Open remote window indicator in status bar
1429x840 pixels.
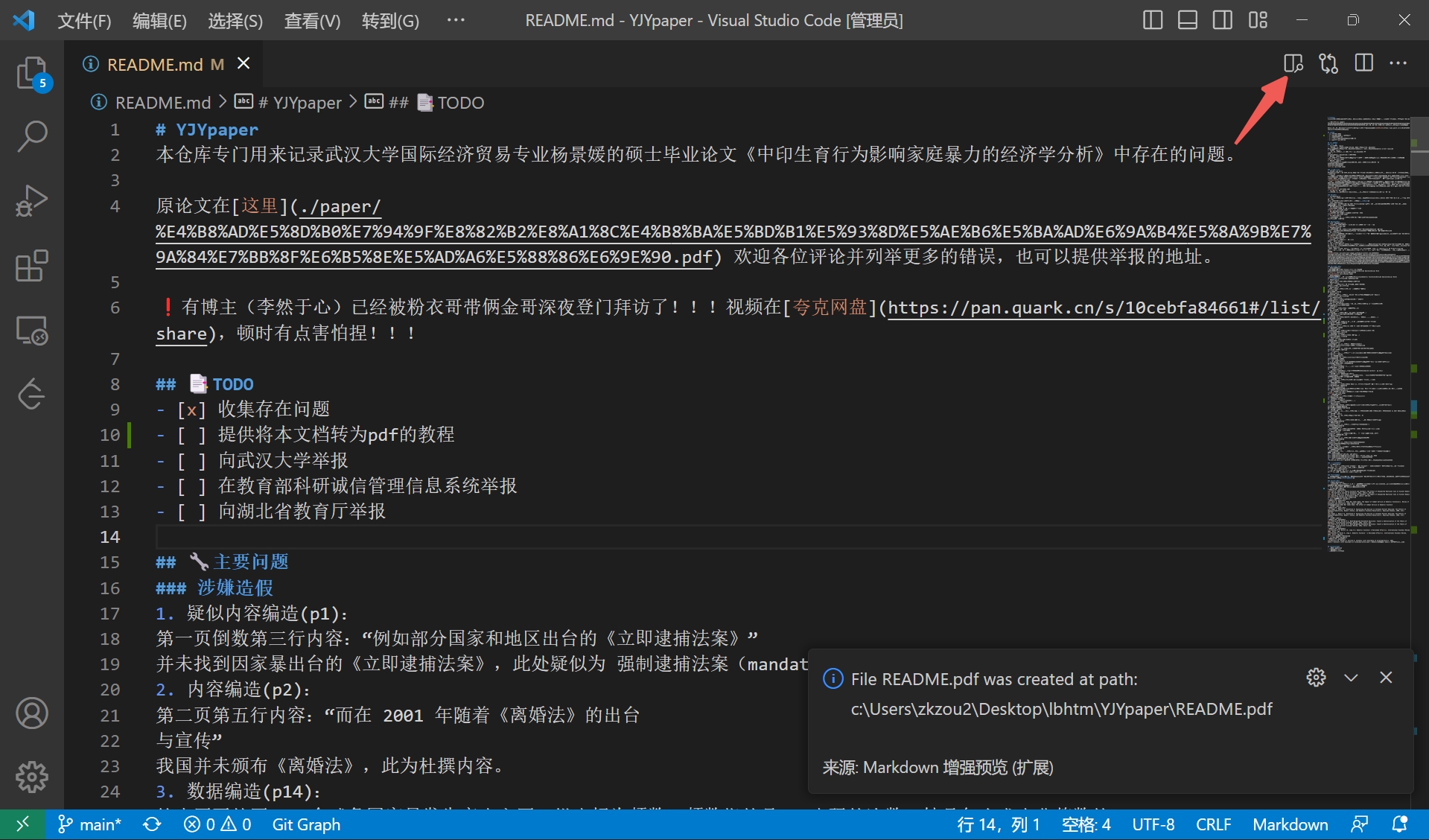[23, 824]
